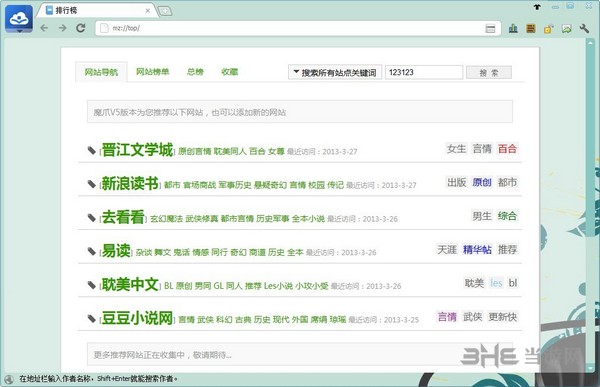Click the tag icon beside 易读
This screenshot has height=387, width=600.
click(91, 251)
